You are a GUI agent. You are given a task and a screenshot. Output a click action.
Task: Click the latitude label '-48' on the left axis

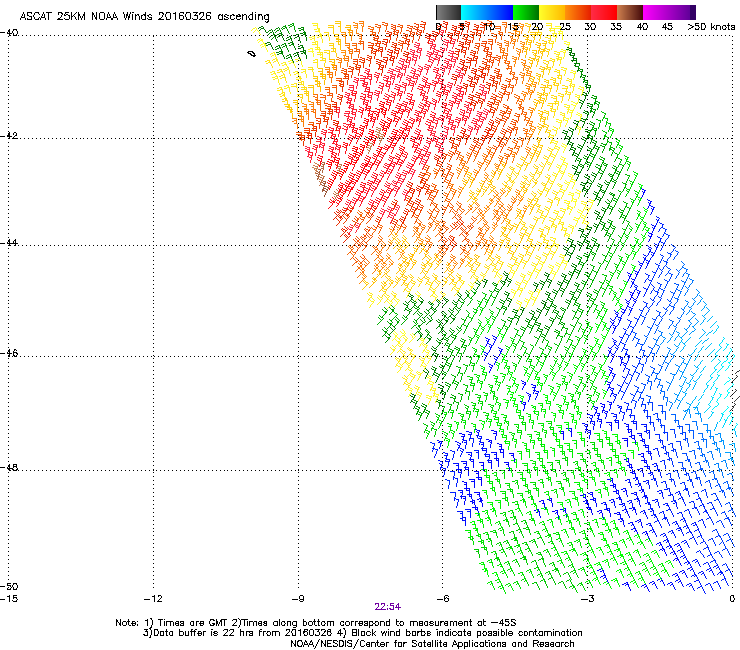pyautogui.click(x=9, y=467)
